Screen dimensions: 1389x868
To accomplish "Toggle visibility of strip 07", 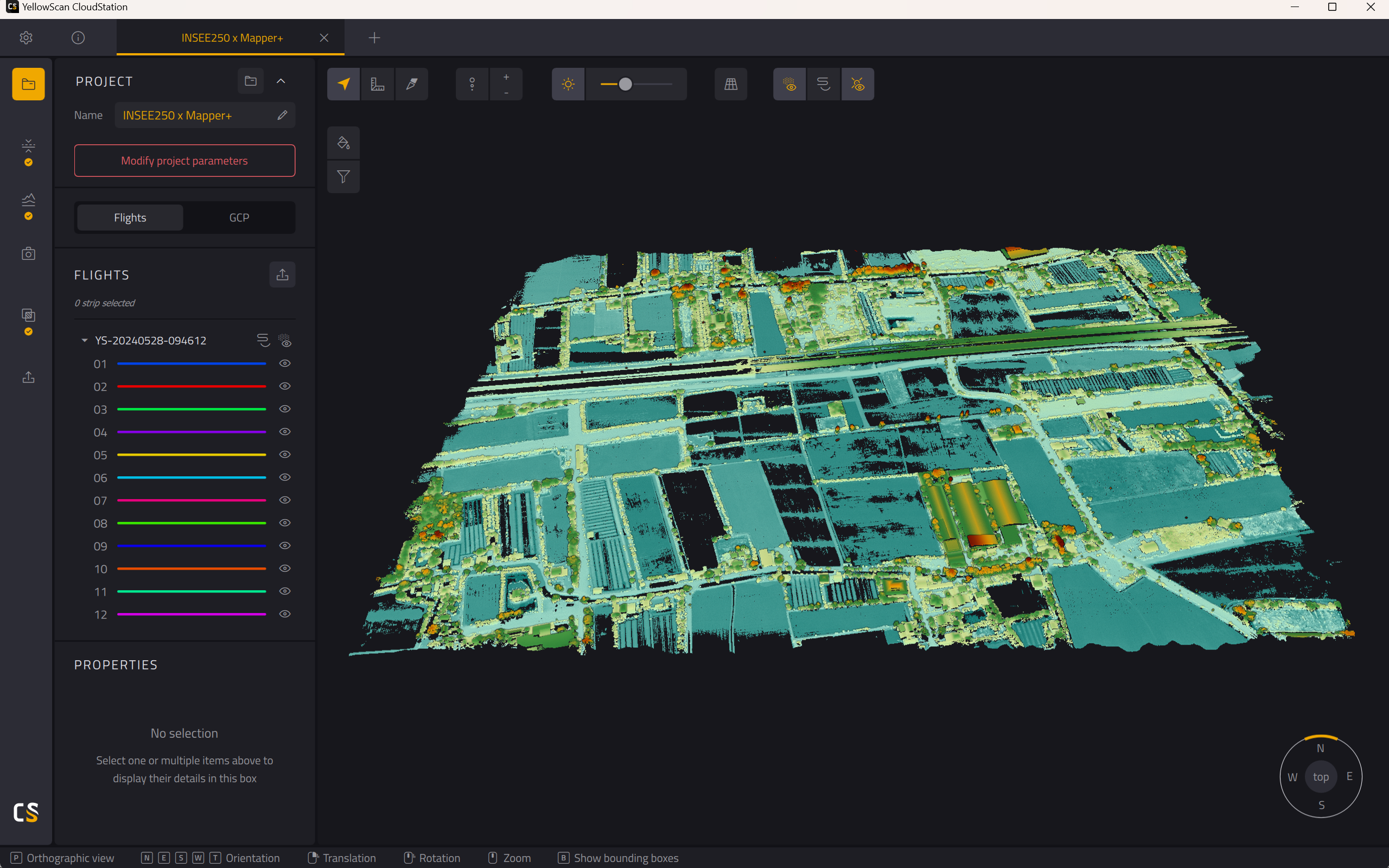I will [285, 500].
